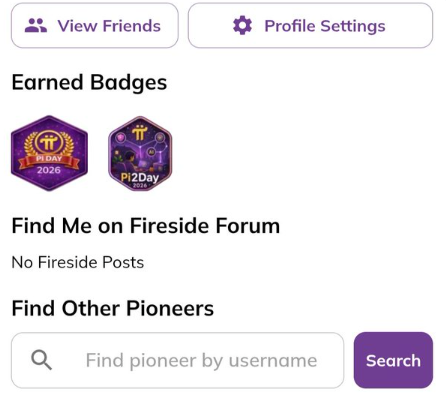Open Profile Settings
Viewport: 446px width, 414px height.
point(310,25)
